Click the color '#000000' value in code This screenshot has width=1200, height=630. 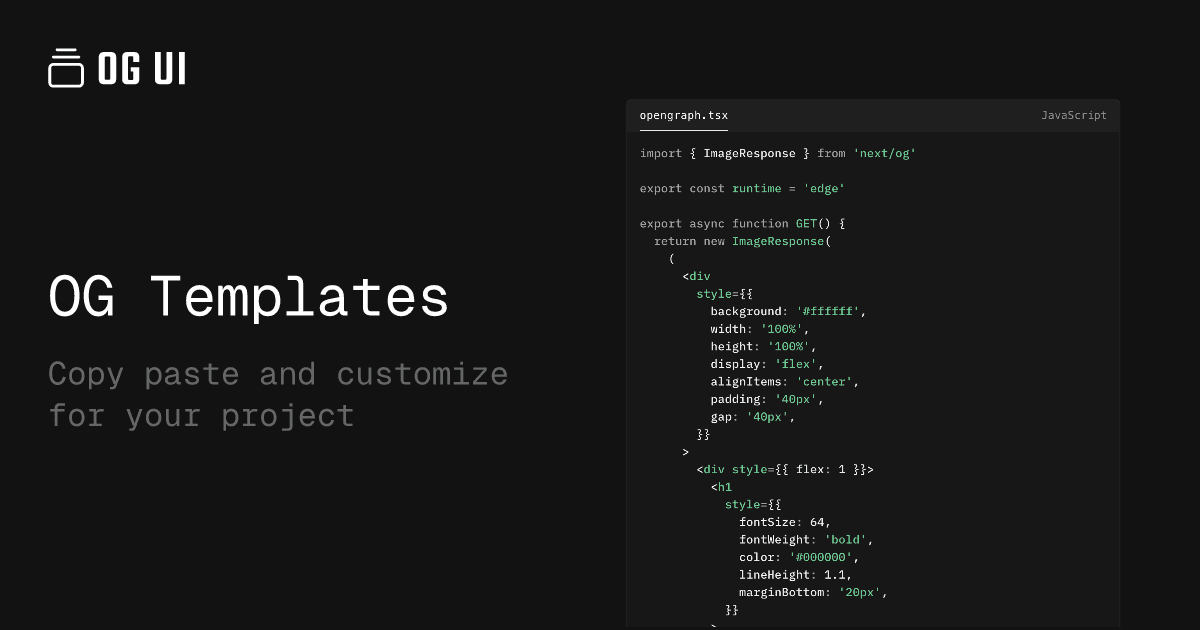821,557
